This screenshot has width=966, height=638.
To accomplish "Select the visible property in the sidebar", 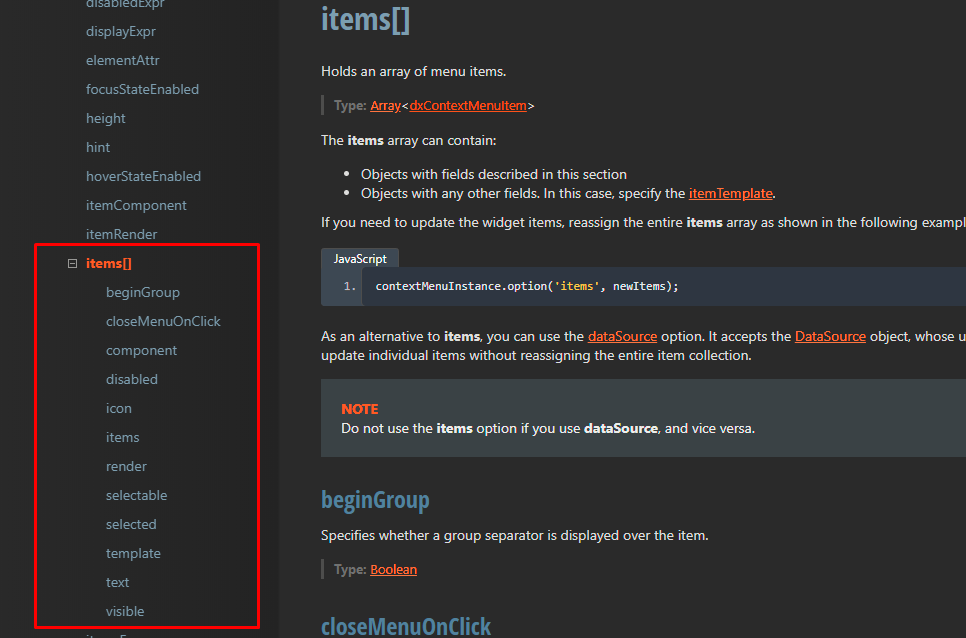I will pos(125,611).
